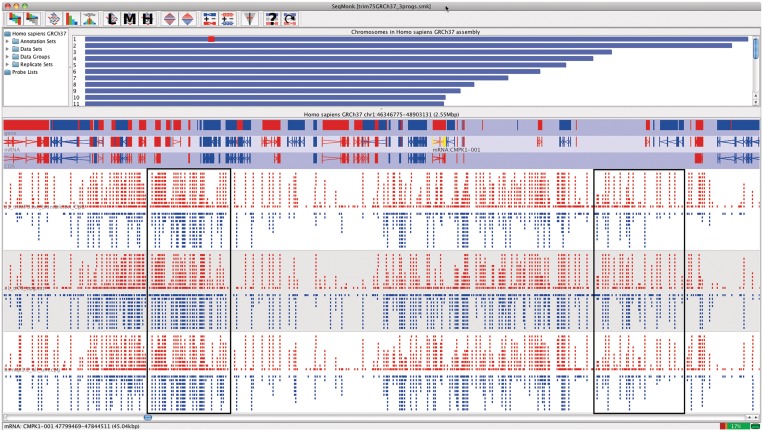Click the bold M toolbar icon
763x432 pixels.
[x=130, y=18]
